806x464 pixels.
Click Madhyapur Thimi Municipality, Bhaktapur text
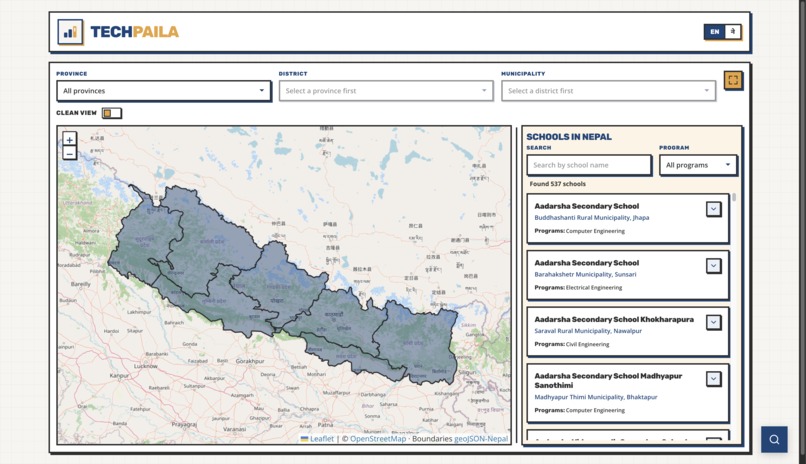point(596,397)
